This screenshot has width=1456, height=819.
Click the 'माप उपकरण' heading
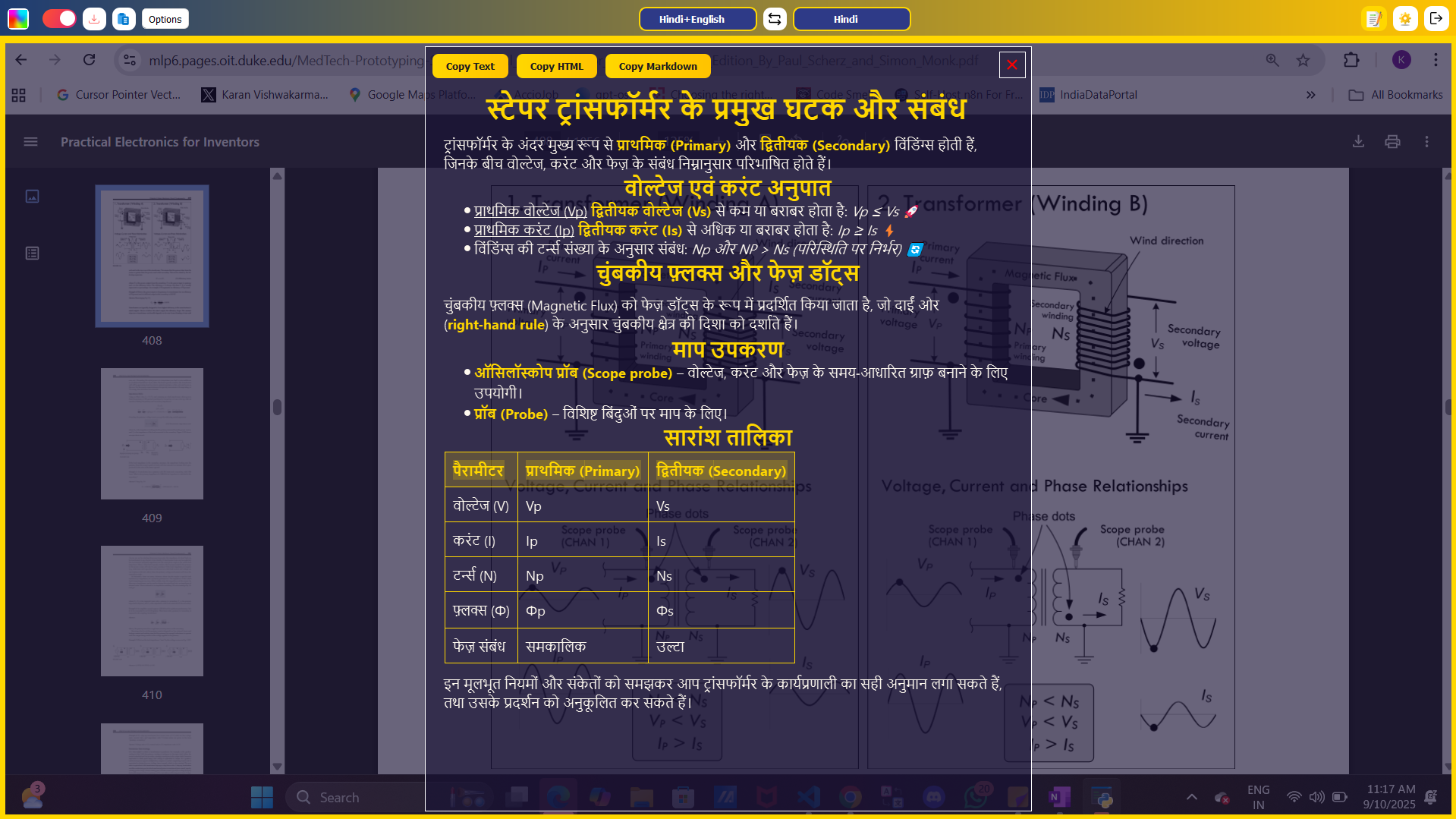(x=728, y=349)
